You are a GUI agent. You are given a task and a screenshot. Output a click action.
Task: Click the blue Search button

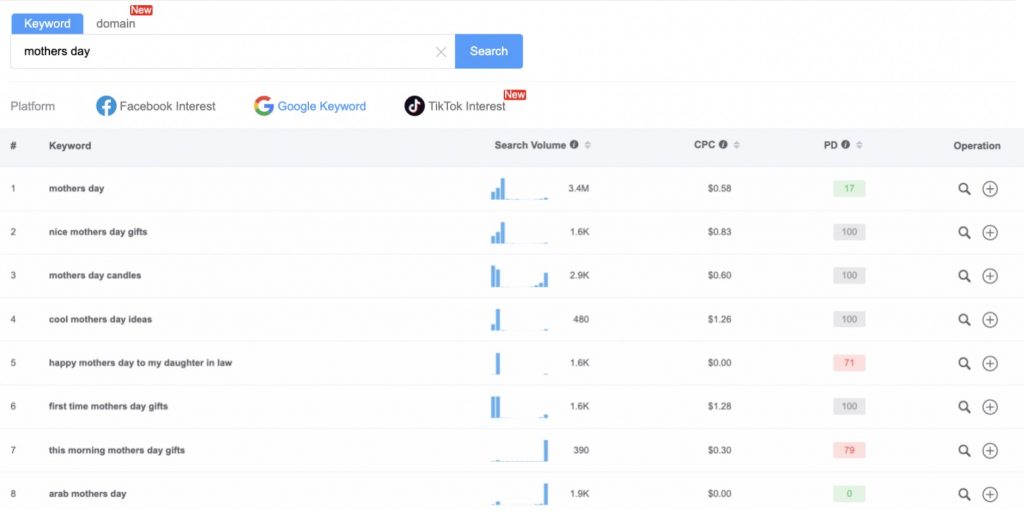pyautogui.click(x=488, y=51)
